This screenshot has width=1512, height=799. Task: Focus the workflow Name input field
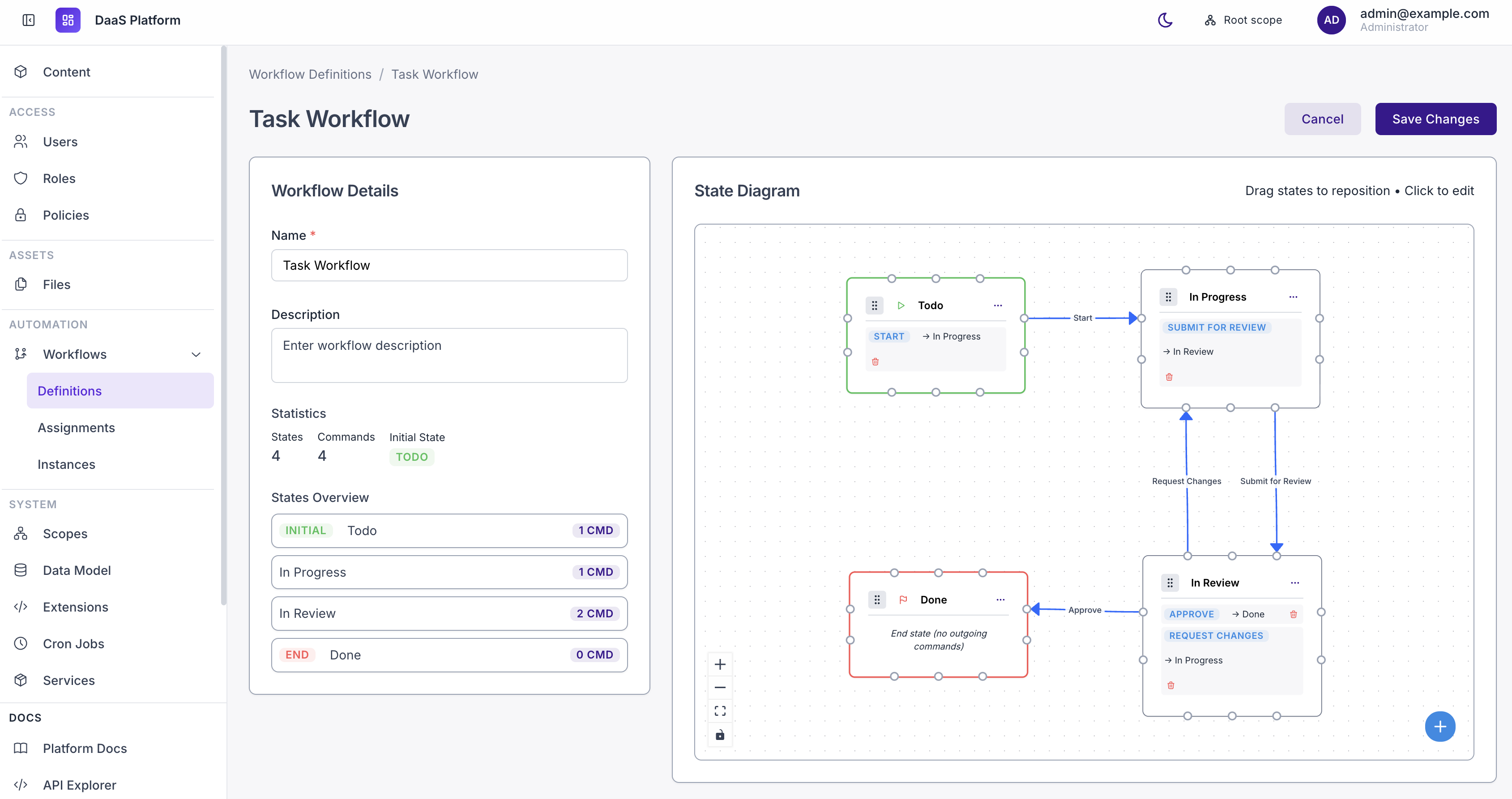coord(449,265)
